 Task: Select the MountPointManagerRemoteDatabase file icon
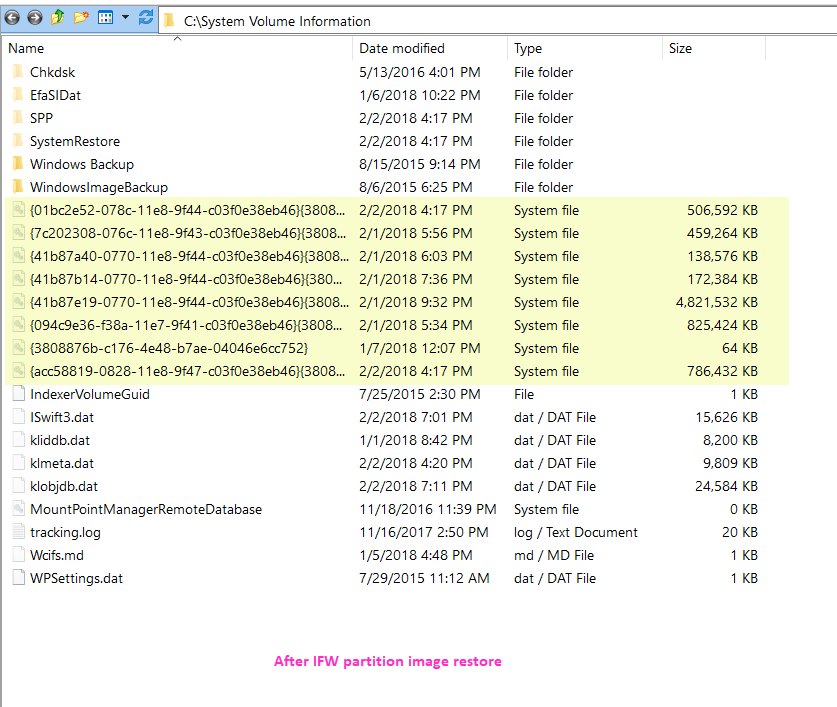pyautogui.click(x=18, y=508)
